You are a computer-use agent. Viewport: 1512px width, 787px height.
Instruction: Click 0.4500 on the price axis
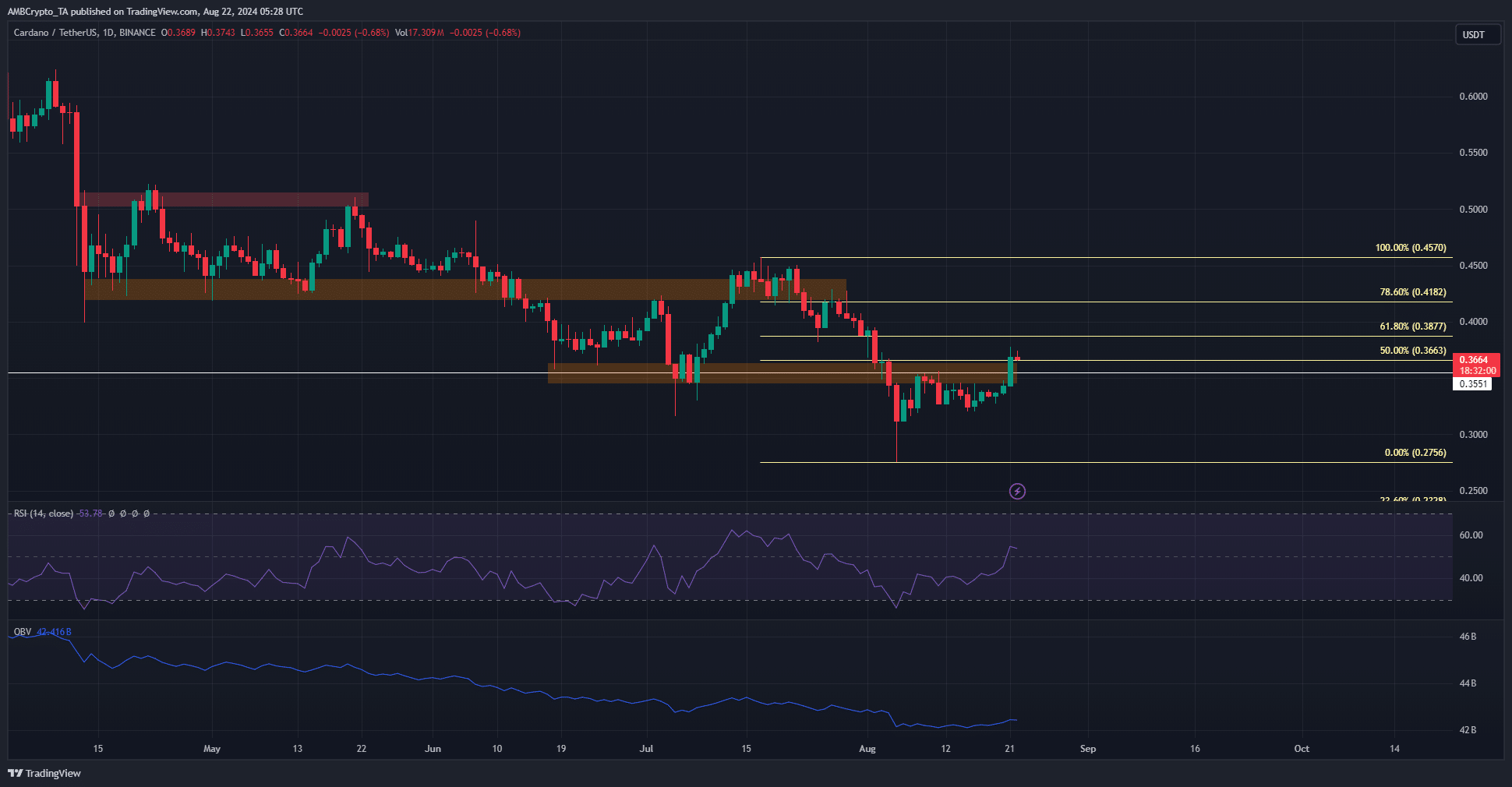point(1473,266)
